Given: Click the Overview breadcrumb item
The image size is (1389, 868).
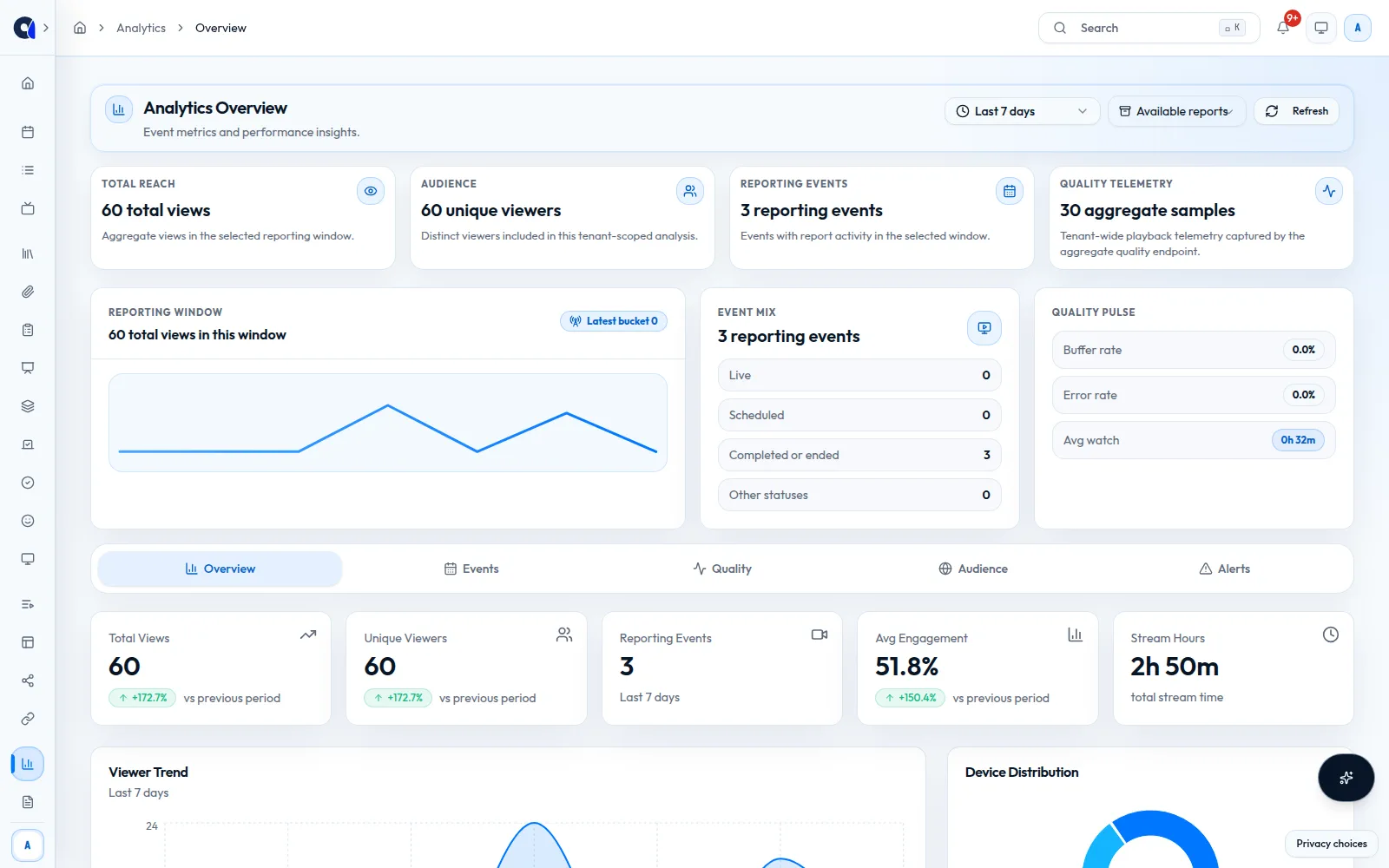Looking at the screenshot, I should [221, 28].
